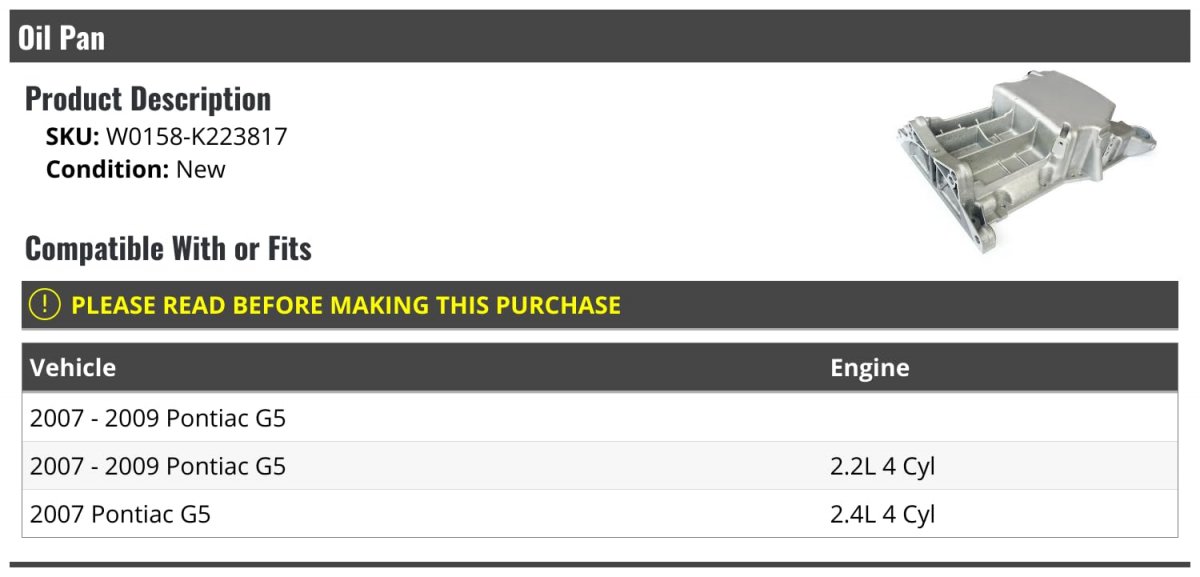The height and width of the screenshot is (577, 1200).
Task: Click the Vehicle column header
Action: pos(73,368)
